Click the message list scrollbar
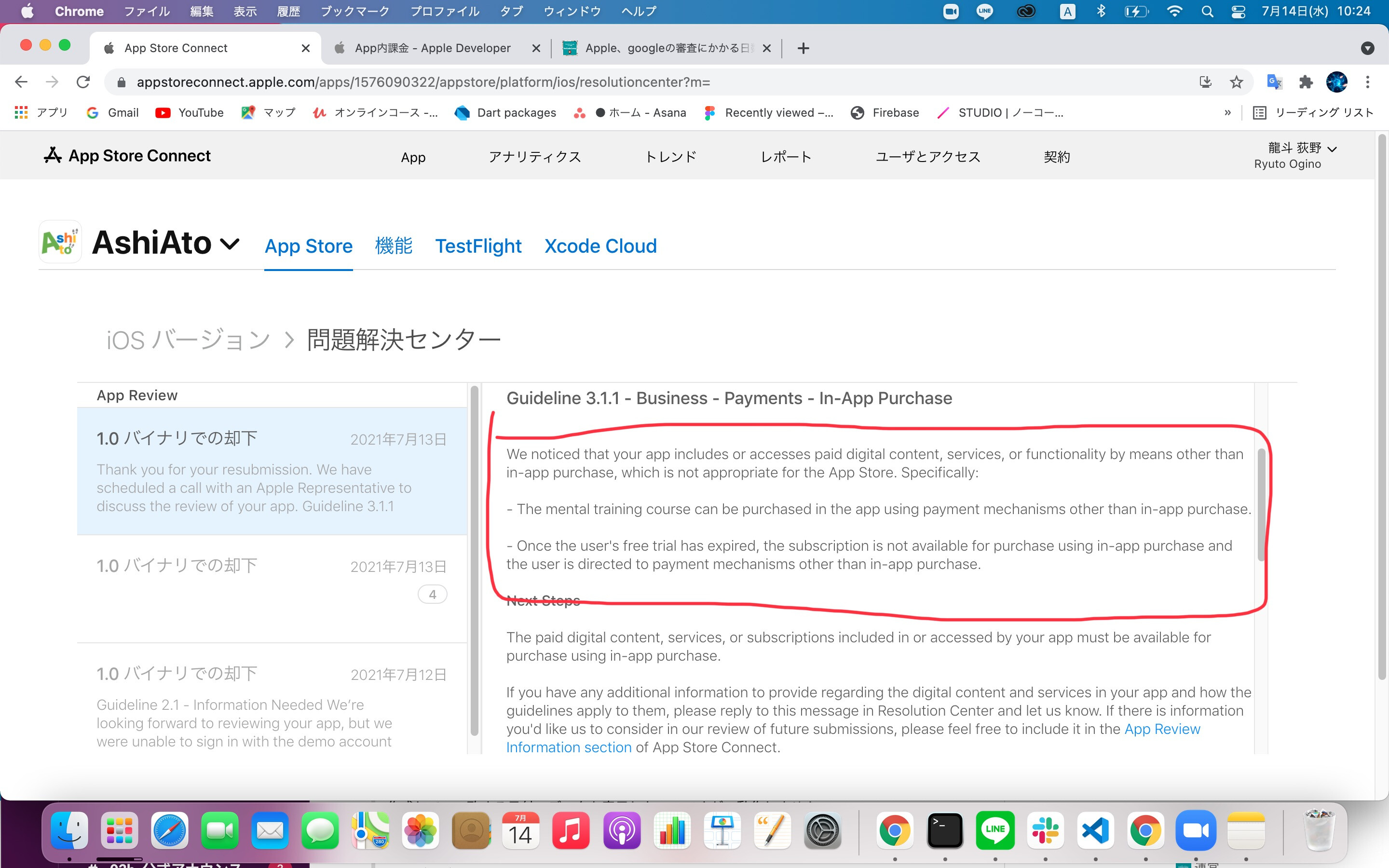Viewport: 1389px width, 868px height. (474, 560)
